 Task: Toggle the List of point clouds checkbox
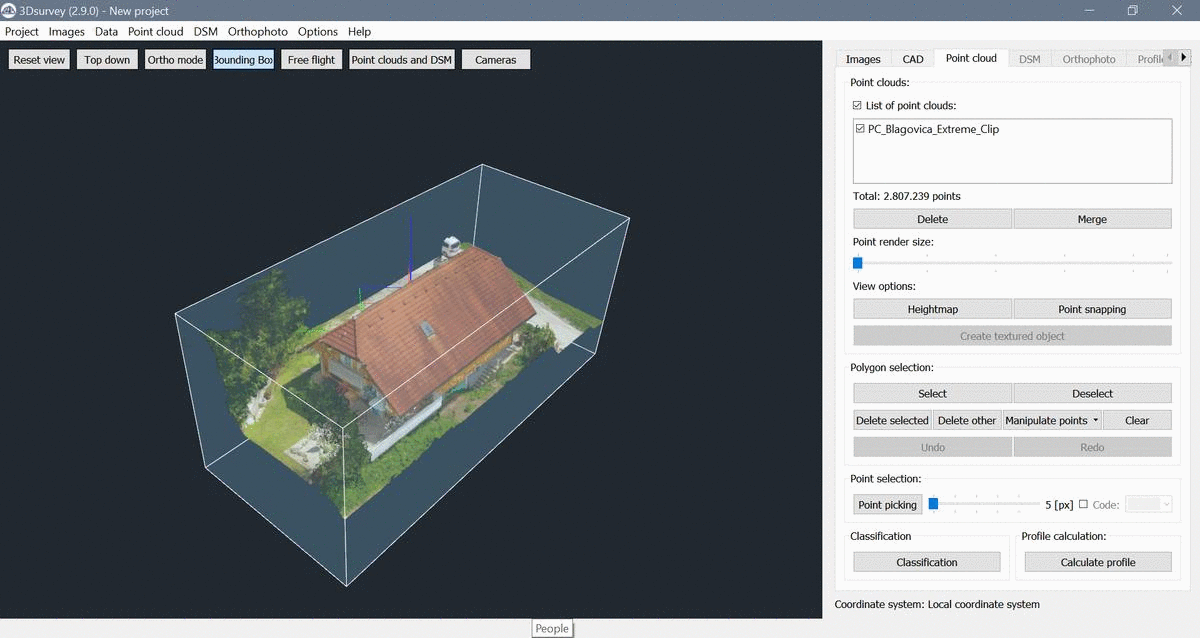click(x=857, y=106)
